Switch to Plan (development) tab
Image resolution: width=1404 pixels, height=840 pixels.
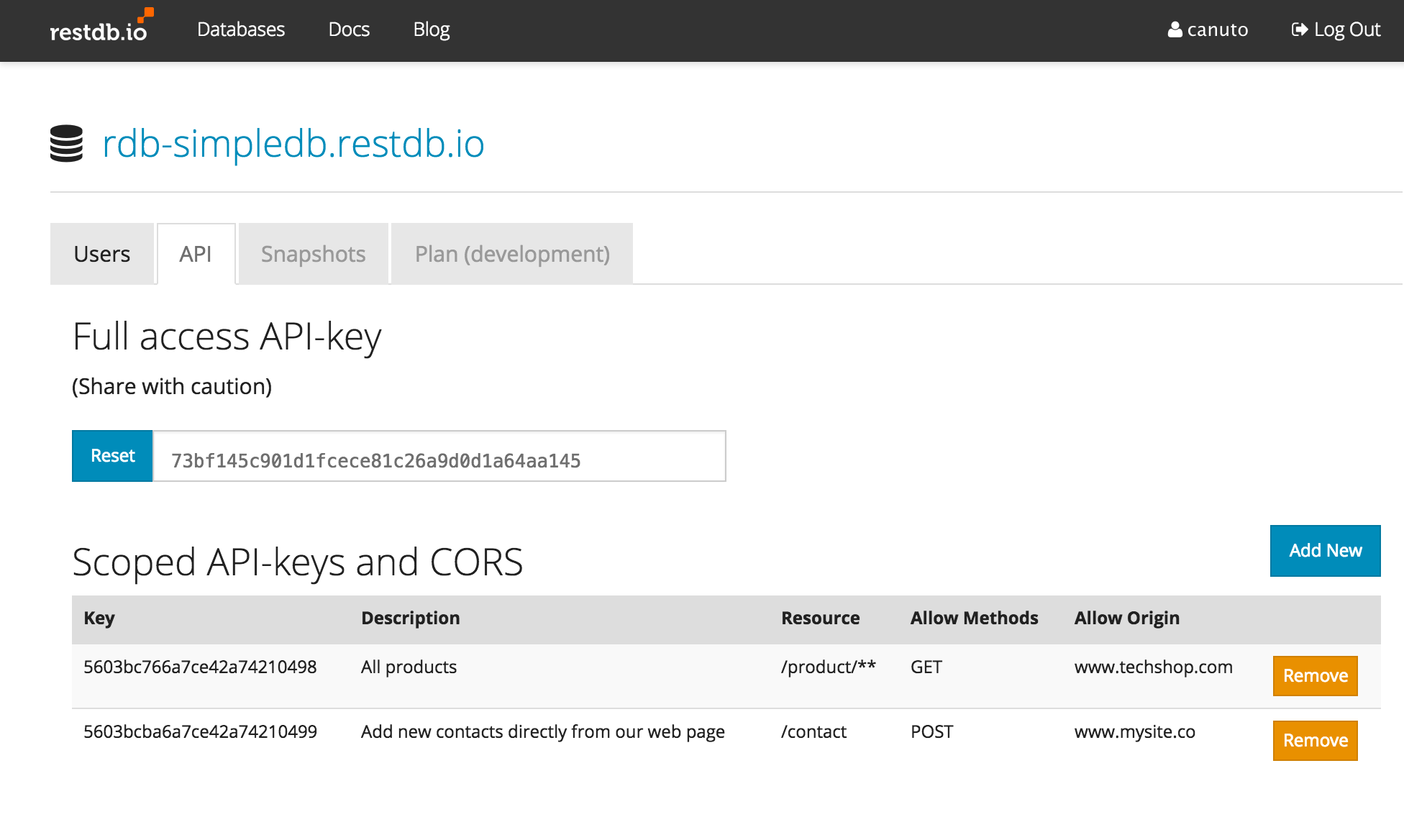(512, 254)
